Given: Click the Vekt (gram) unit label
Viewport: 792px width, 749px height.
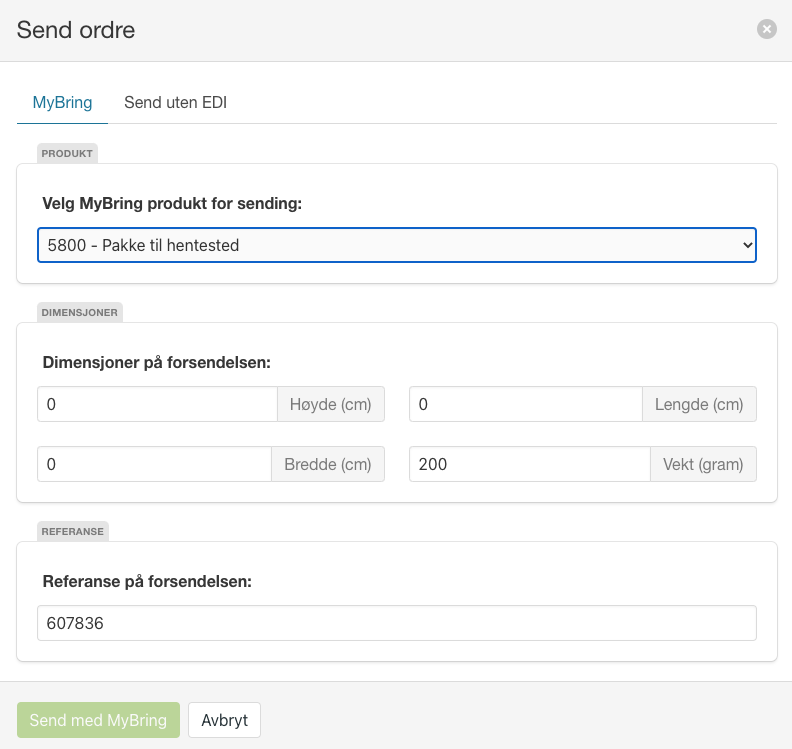Looking at the screenshot, I should [x=703, y=464].
